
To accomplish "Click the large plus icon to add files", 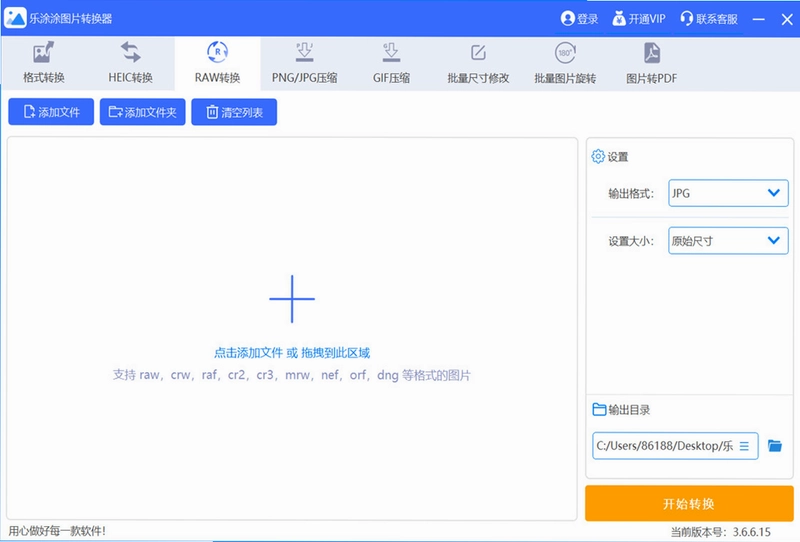I will (x=292, y=299).
